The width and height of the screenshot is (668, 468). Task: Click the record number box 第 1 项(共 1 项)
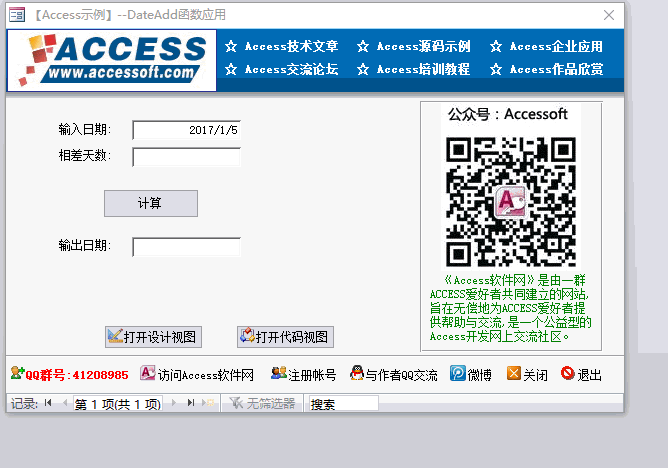(x=118, y=403)
